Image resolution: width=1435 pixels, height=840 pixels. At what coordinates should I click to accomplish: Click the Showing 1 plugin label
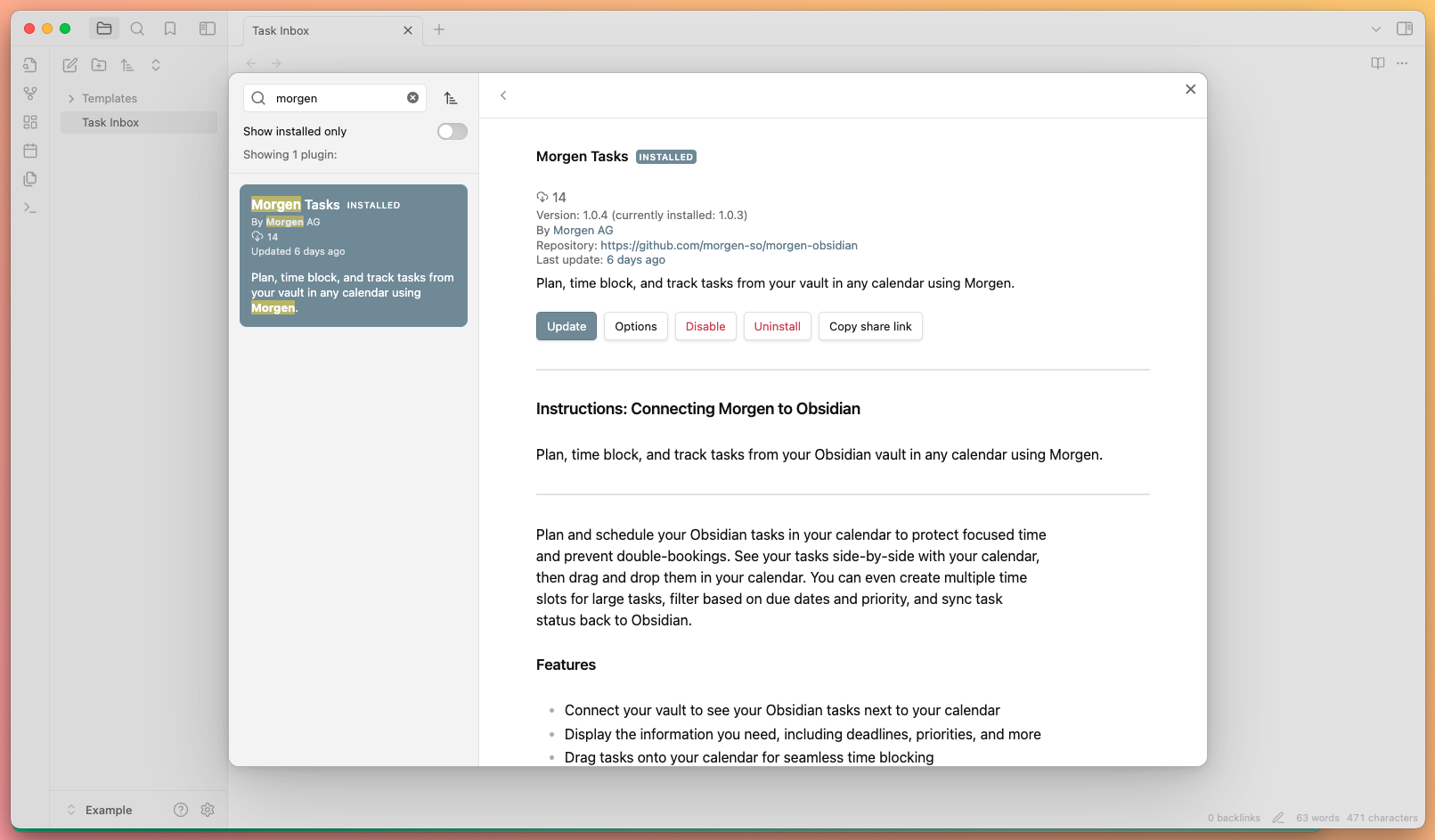[x=290, y=155]
